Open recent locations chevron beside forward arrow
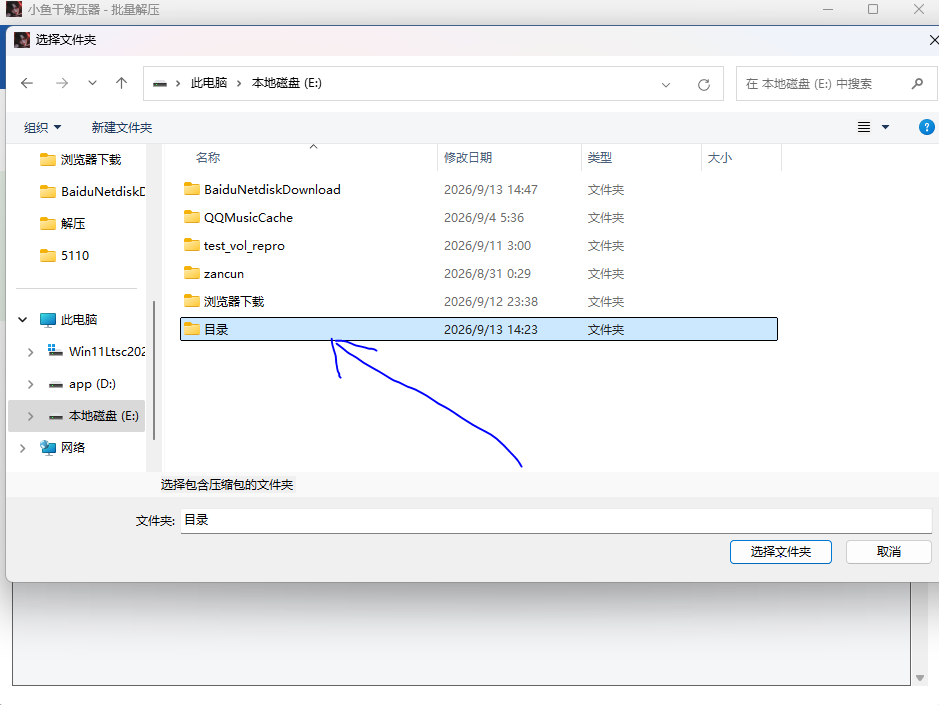This screenshot has height=705, width=939. (x=92, y=83)
